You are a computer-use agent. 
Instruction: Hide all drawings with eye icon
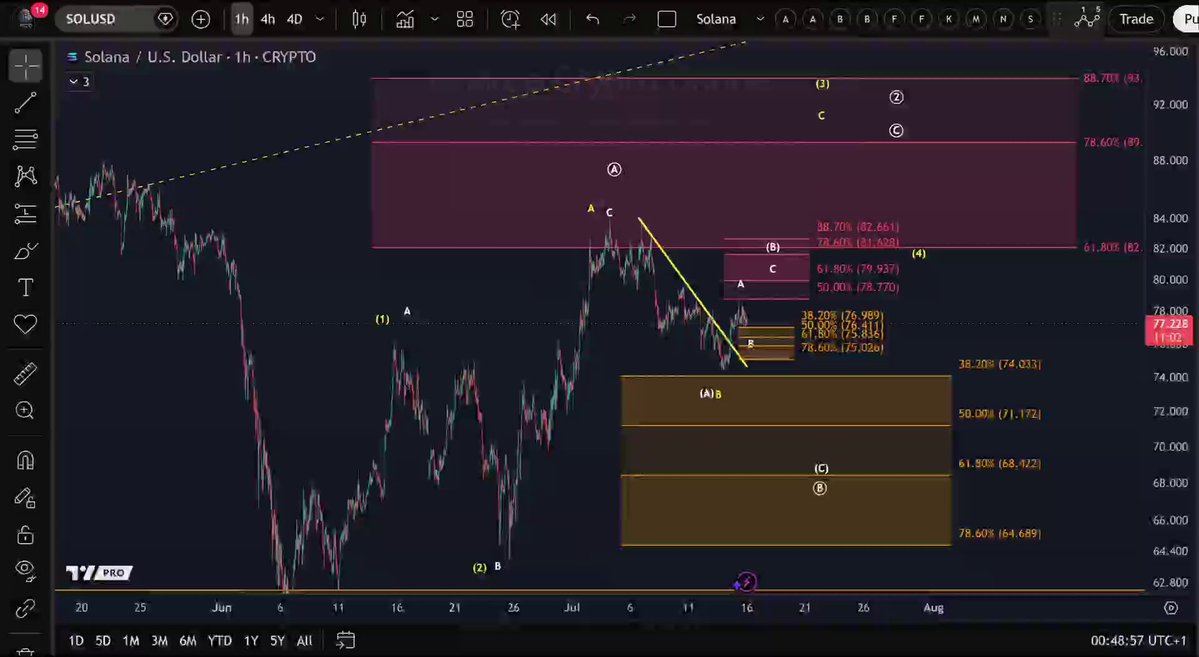click(25, 571)
